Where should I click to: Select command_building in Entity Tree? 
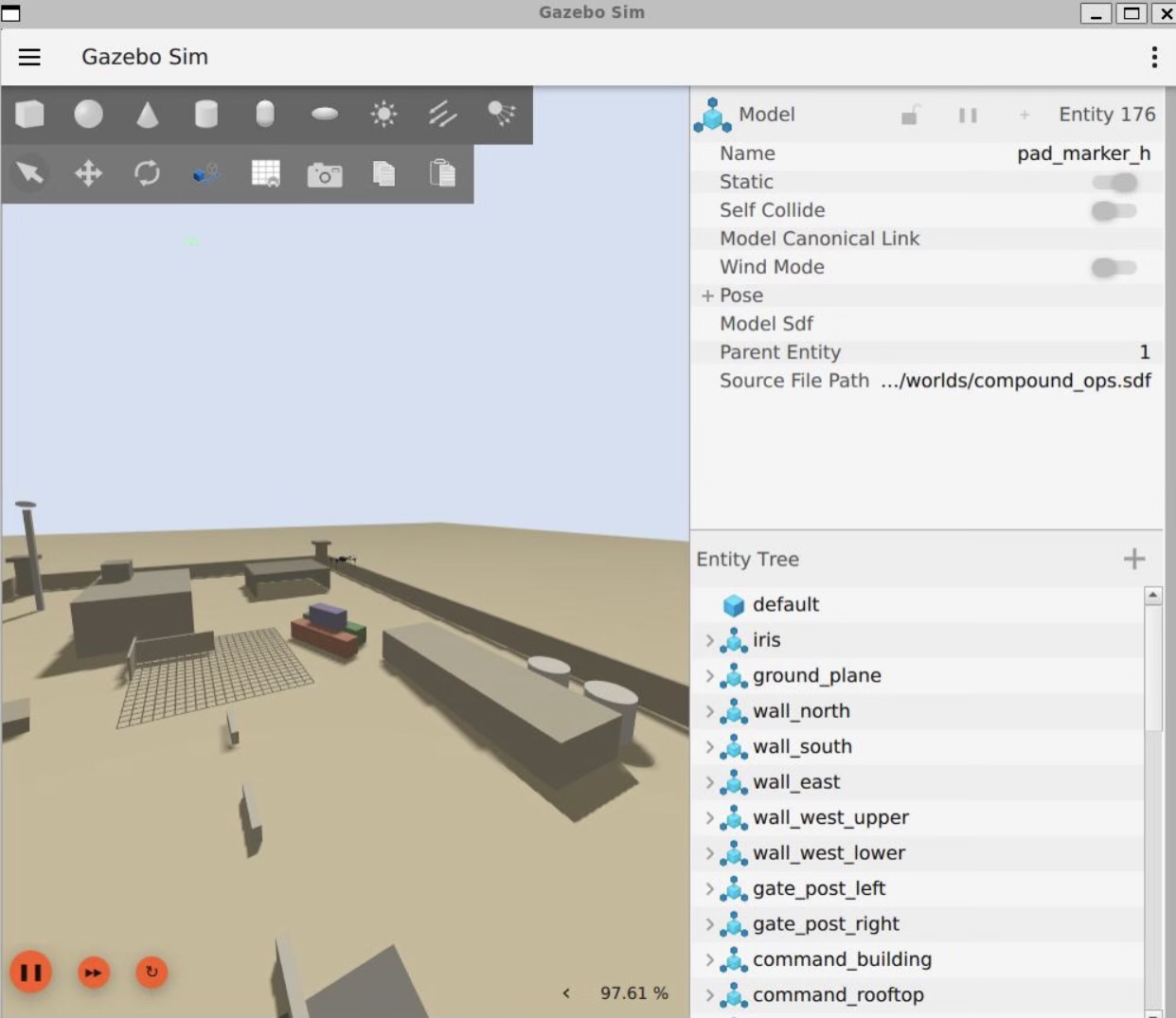tap(918, 959)
